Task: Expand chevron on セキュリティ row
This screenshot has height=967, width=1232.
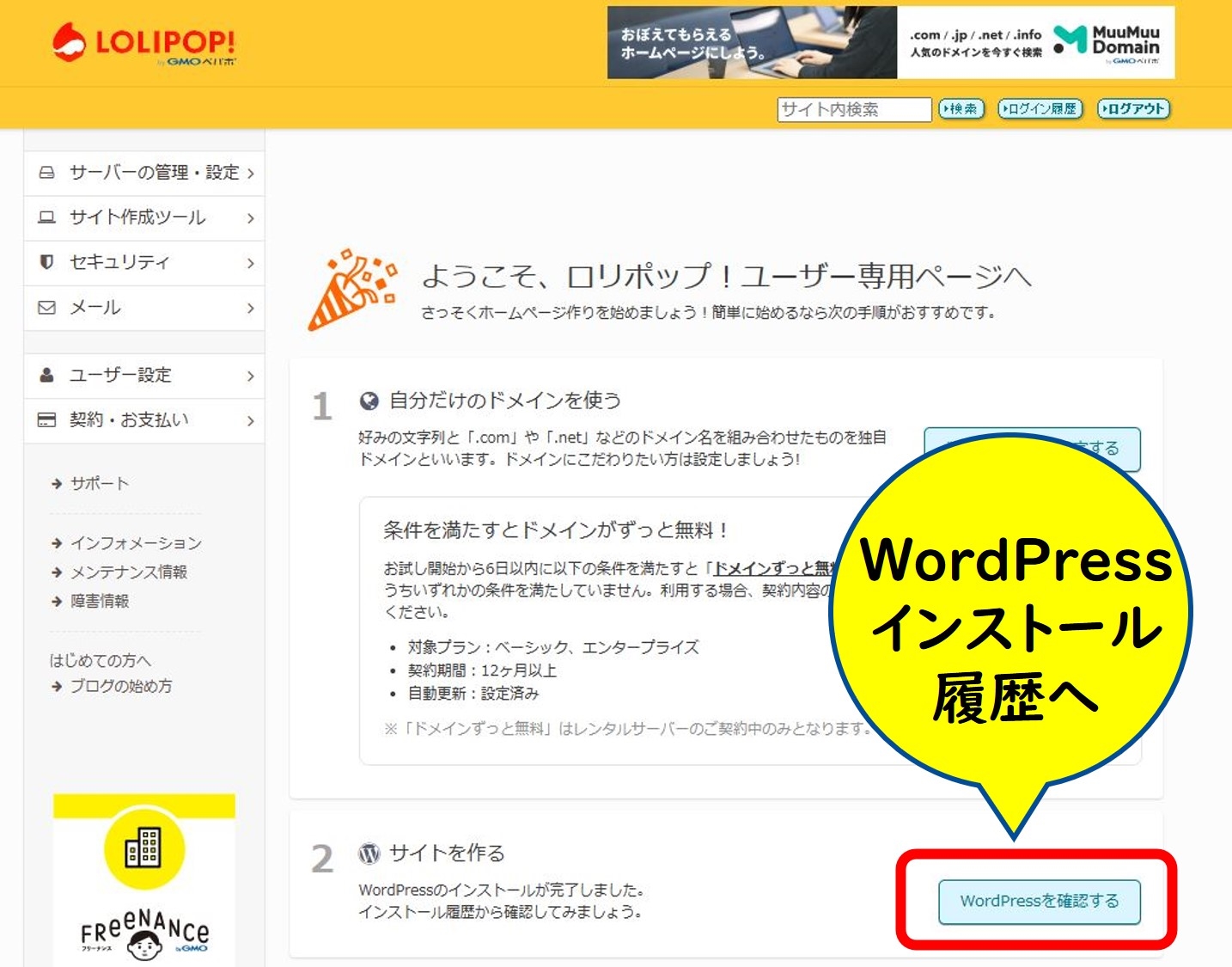Action: (250, 263)
